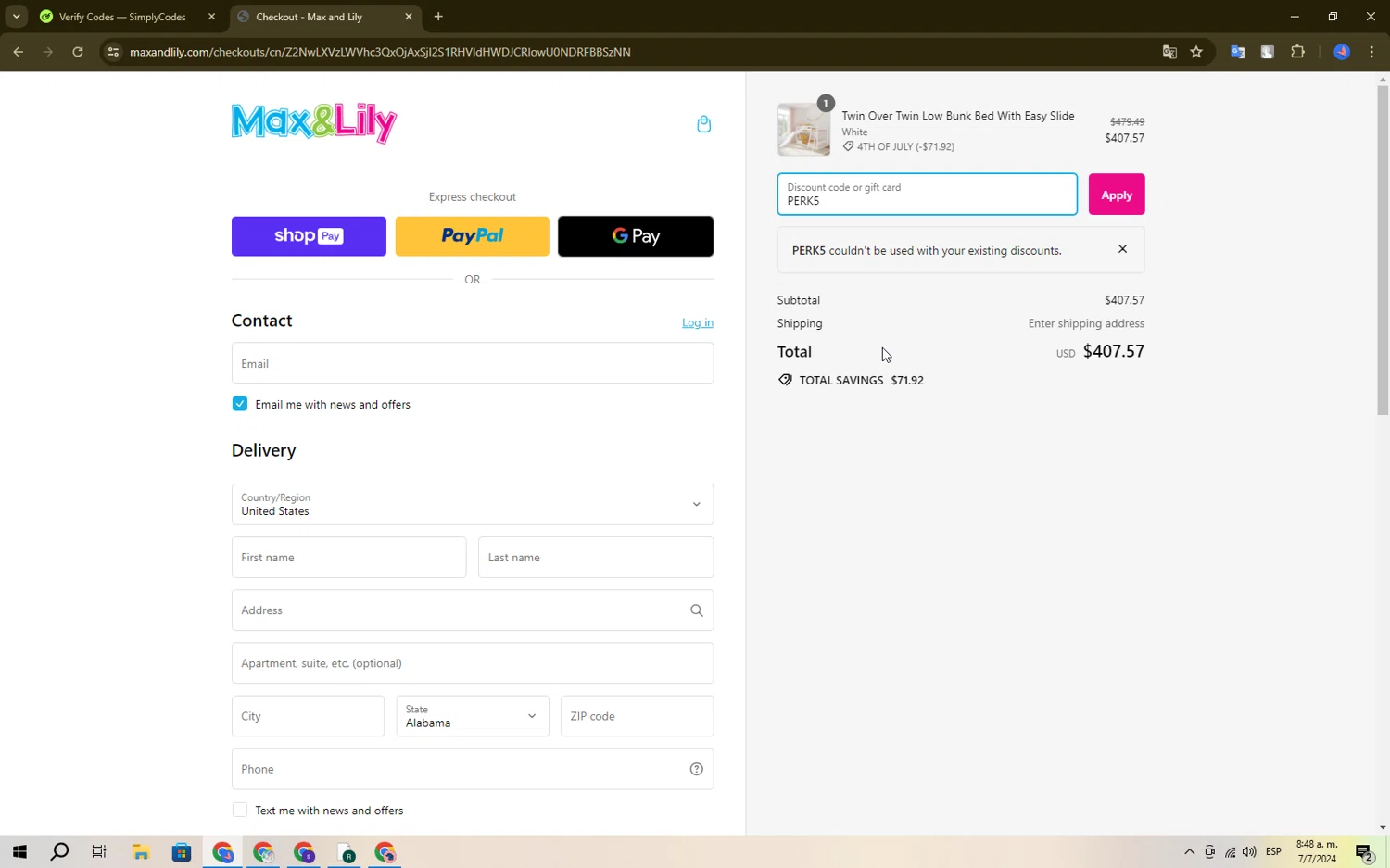The image size is (1390, 868).
Task: Open the Chrome extensions puzzle icon
Action: (x=1297, y=52)
